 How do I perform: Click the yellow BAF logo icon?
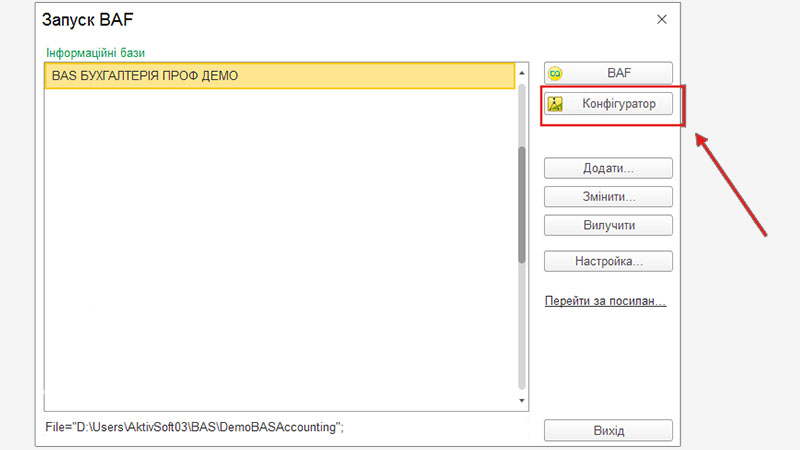(x=556, y=73)
